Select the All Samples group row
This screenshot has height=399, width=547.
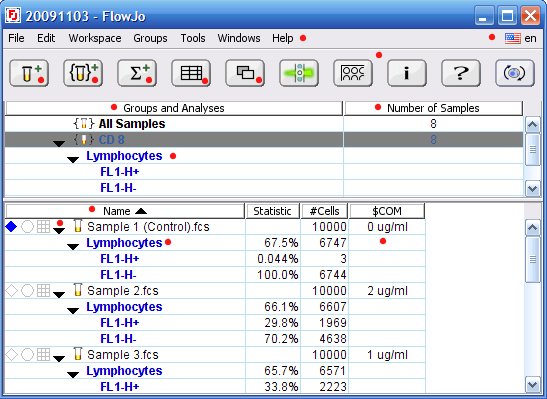264,124
